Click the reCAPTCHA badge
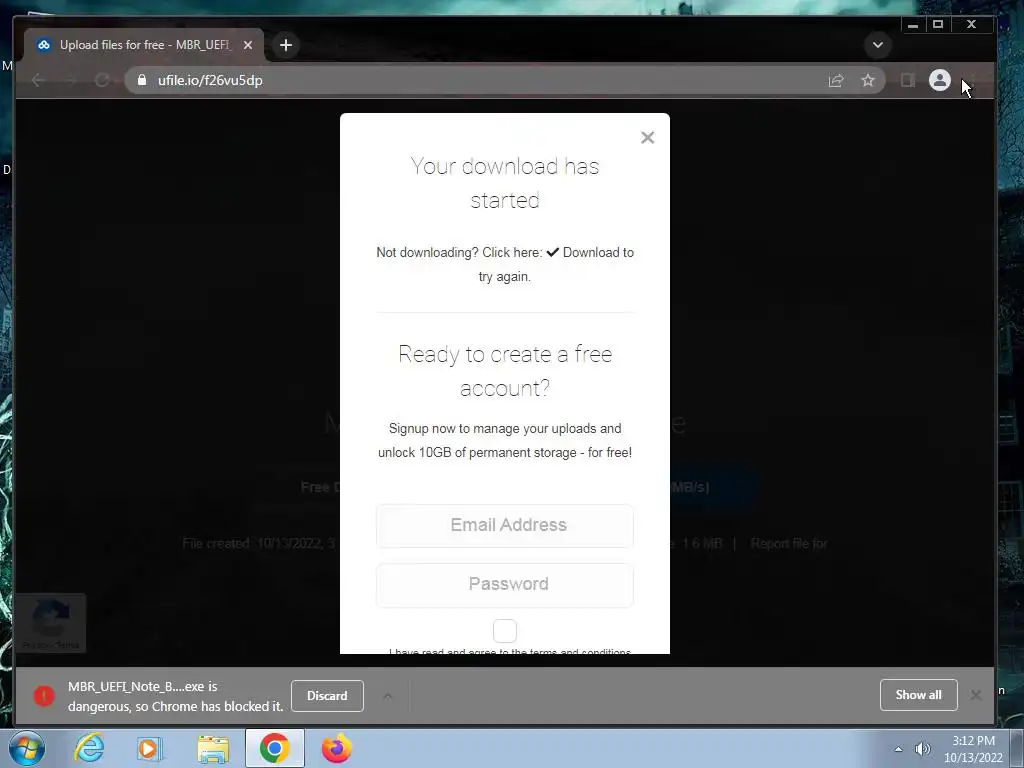The height and width of the screenshot is (768, 1024). coord(50,623)
